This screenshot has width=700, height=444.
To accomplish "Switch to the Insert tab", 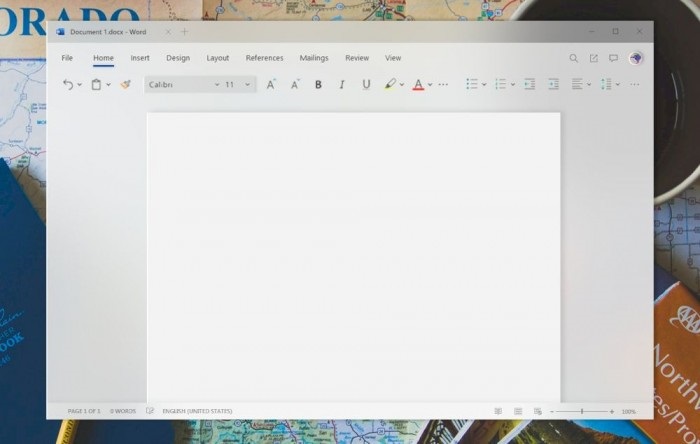I will (x=140, y=58).
